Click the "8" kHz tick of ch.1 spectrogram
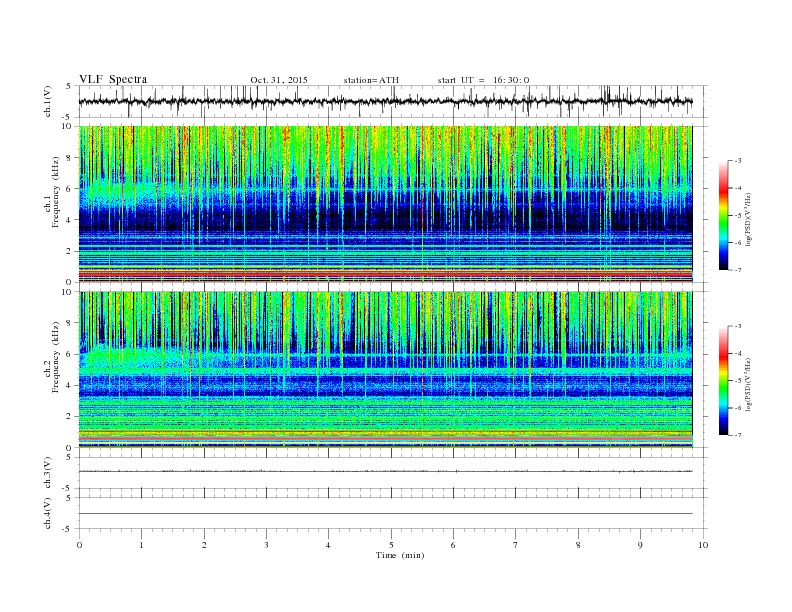 pyautogui.click(x=71, y=158)
